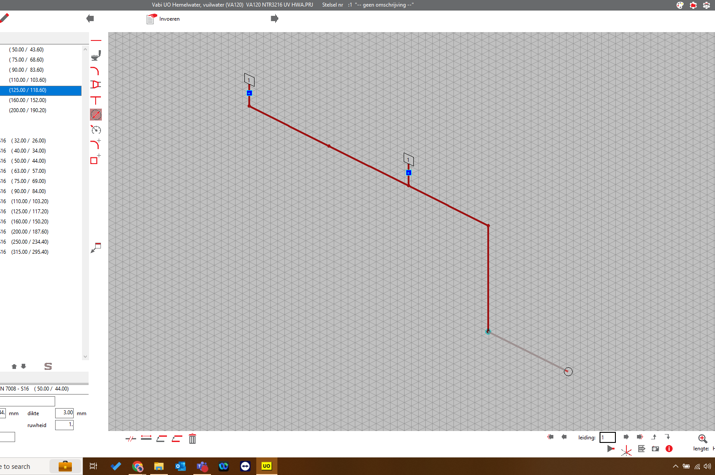The image size is (715, 475).
Task: Click the dikte value field
Action: [x=64, y=412]
